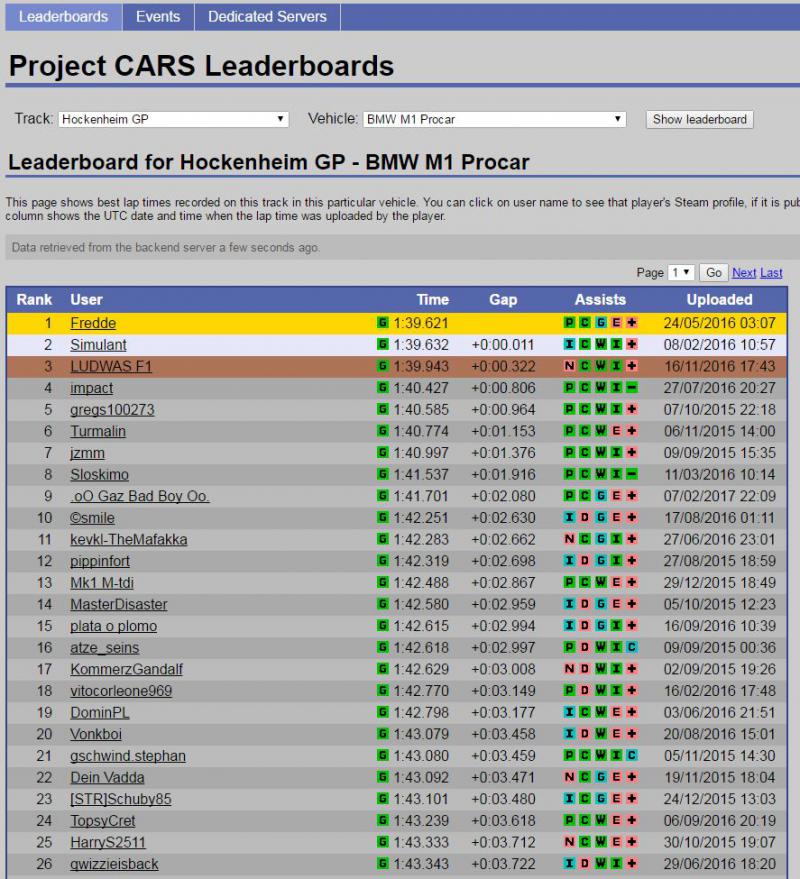Open Turmalin user profile

(x=98, y=431)
